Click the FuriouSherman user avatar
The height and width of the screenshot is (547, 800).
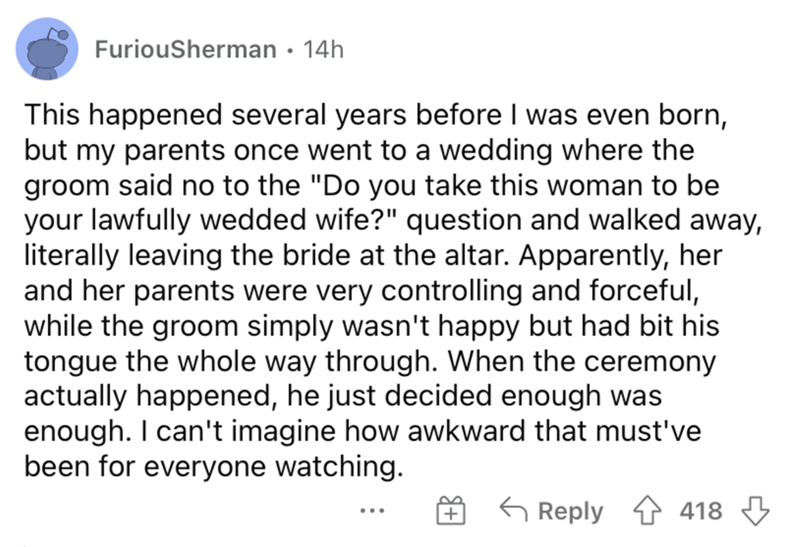pos(48,49)
